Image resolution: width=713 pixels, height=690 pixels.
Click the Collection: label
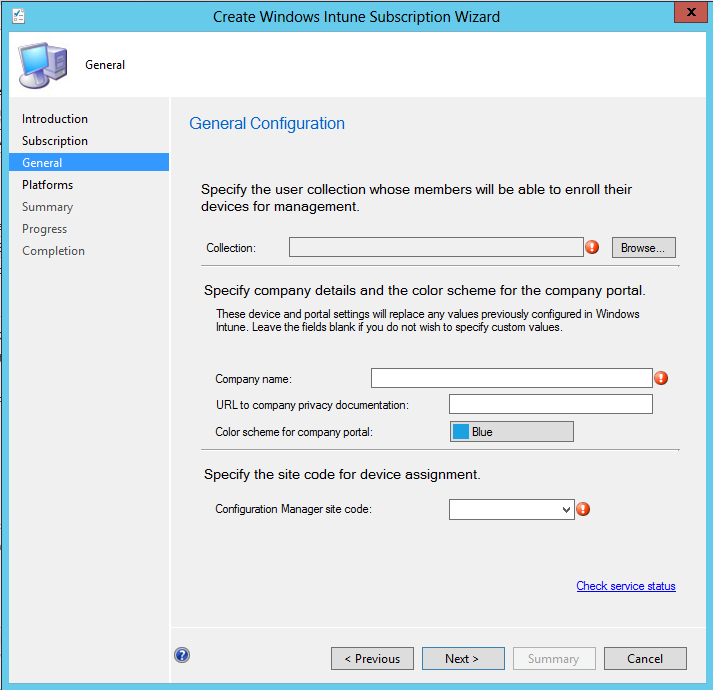tap(231, 248)
